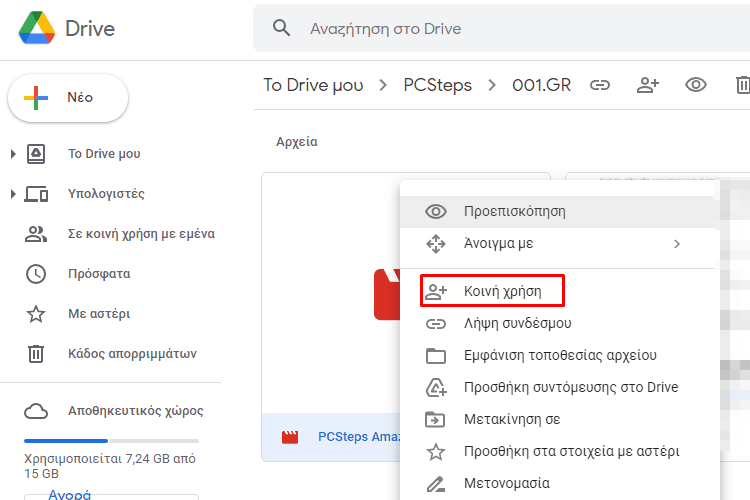Expand the Το Drive μου tree arrow

[x=13, y=154]
